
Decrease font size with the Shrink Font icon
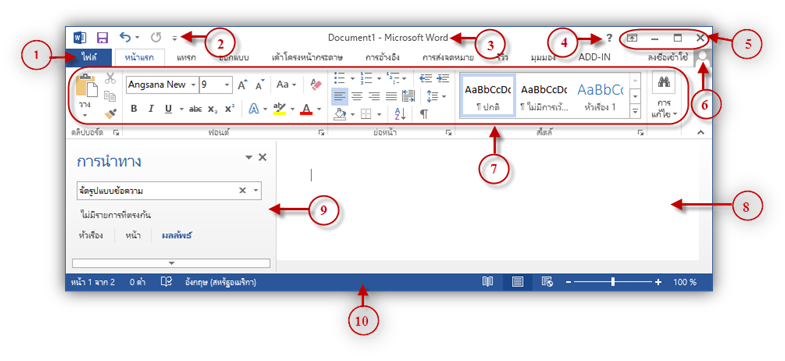[x=259, y=85]
